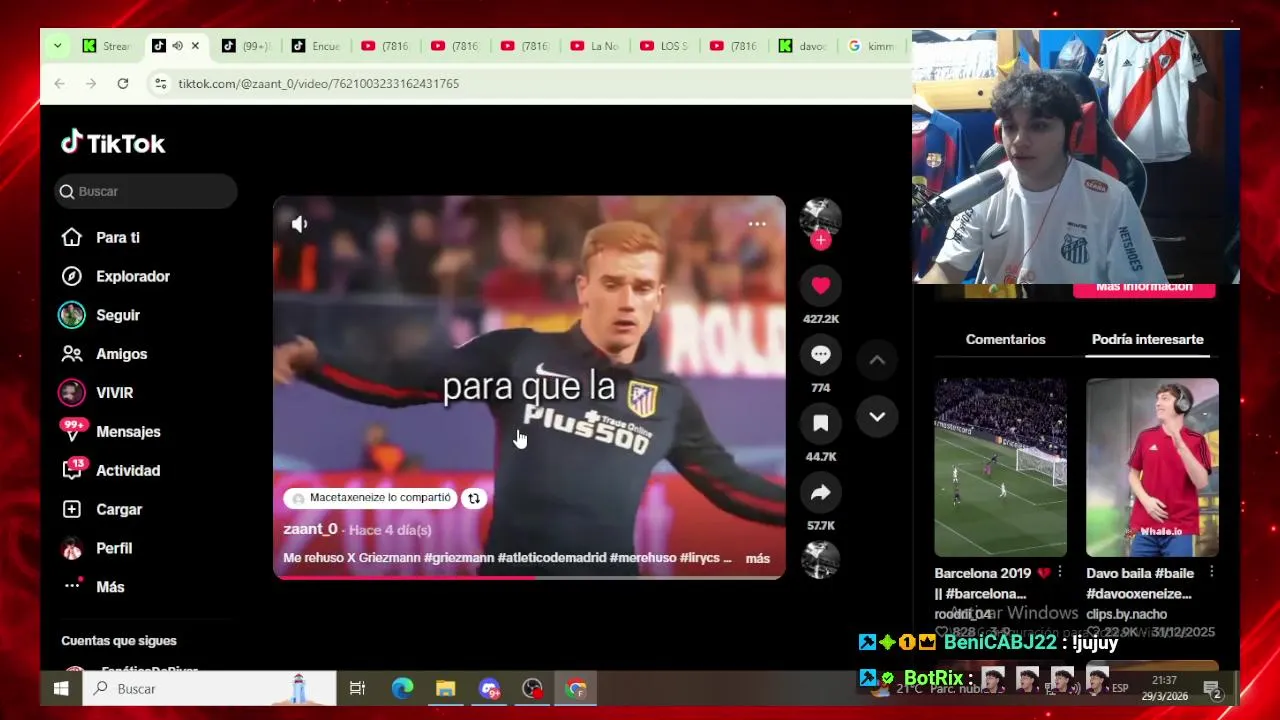This screenshot has height=720, width=1280.
Task: Open the video three-dot options menu
Action: coord(757,224)
